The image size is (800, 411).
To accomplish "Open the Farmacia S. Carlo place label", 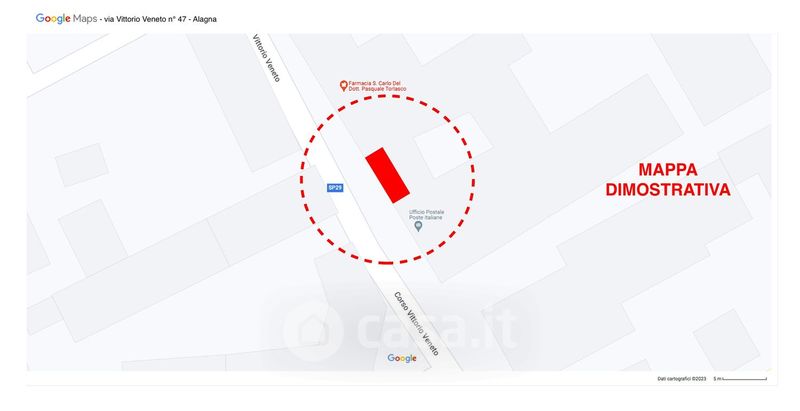I will tap(378, 86).
